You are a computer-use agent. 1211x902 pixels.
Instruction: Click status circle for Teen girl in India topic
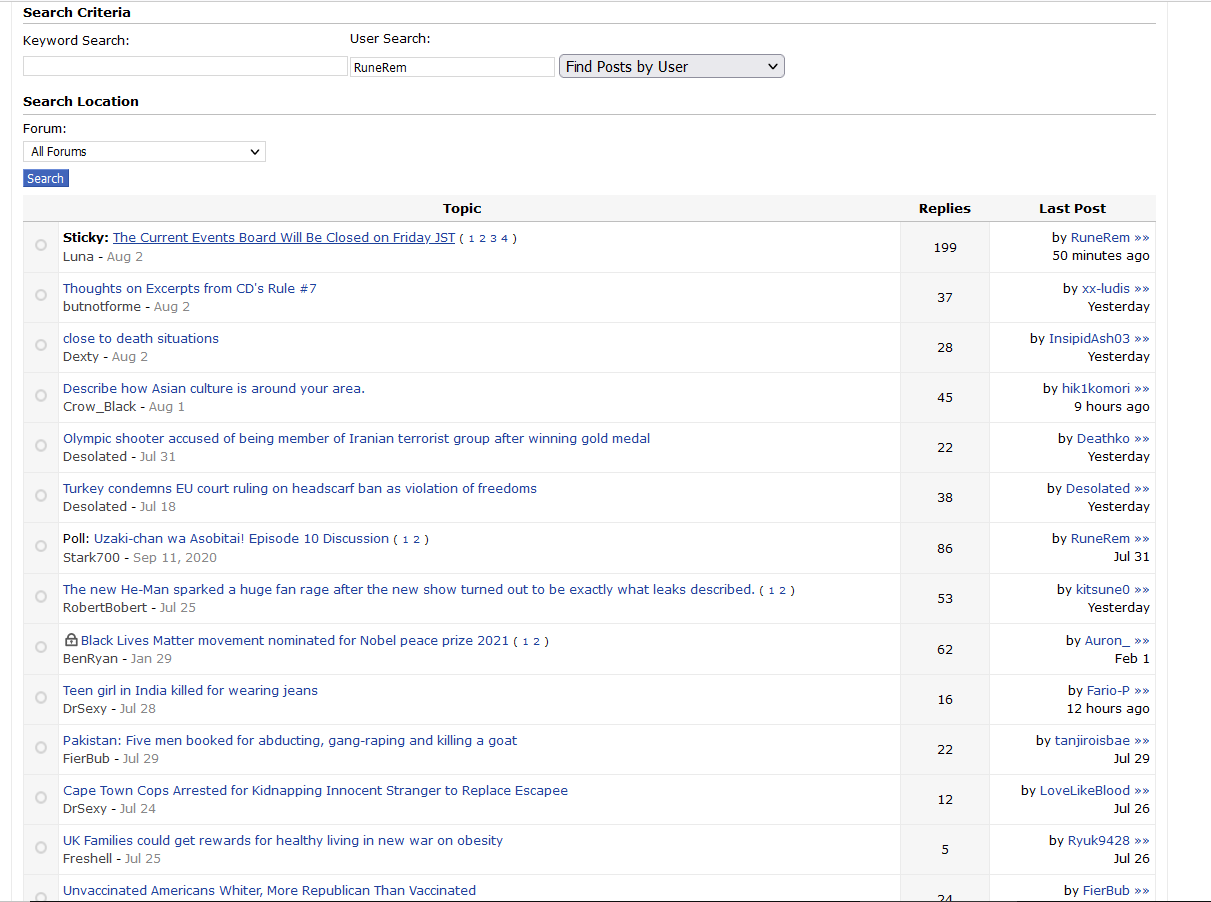41,697
